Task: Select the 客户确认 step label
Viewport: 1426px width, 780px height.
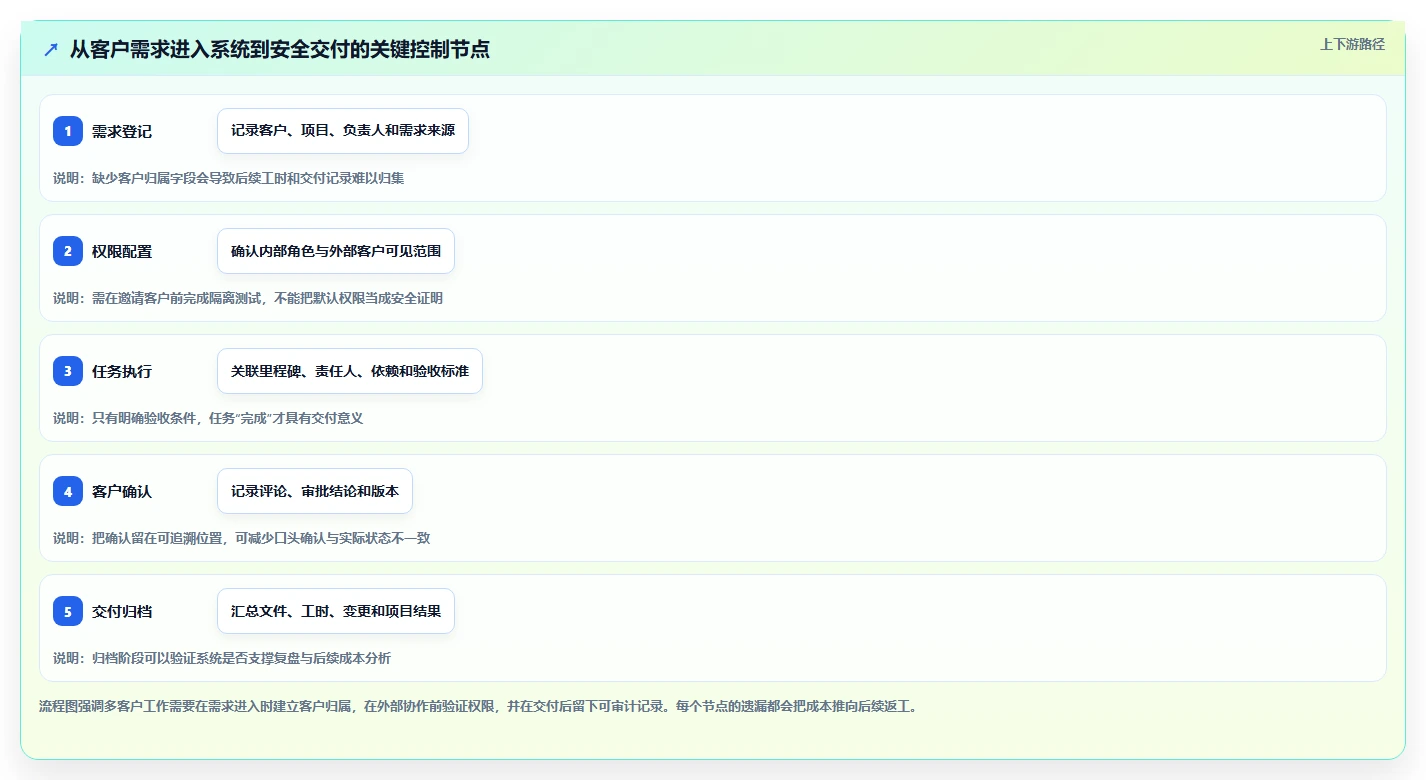Action: 122,491
